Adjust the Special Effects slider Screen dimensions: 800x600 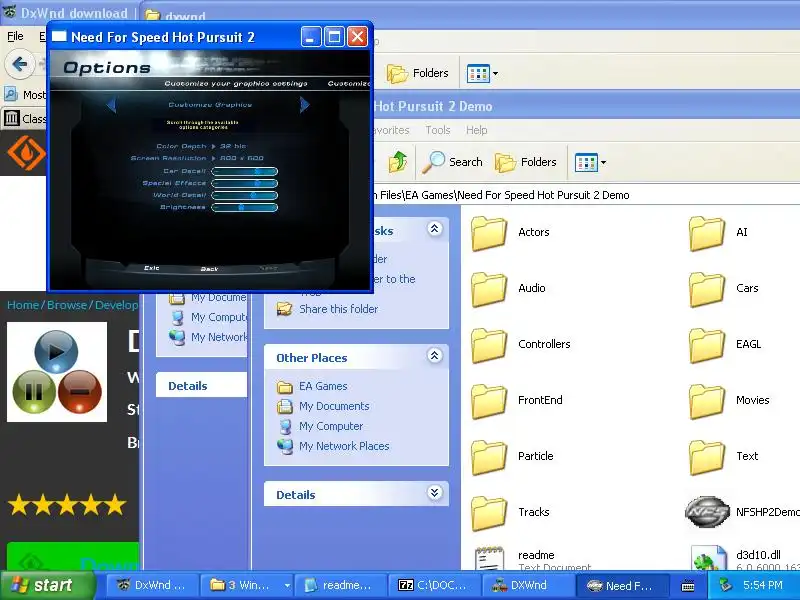244,183
